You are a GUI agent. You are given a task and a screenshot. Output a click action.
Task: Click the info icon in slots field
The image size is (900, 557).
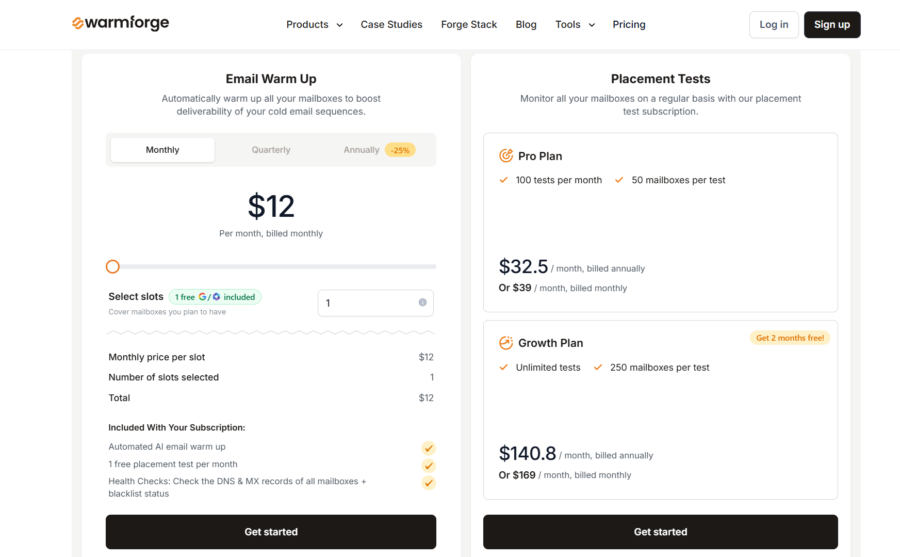point(422,303)
